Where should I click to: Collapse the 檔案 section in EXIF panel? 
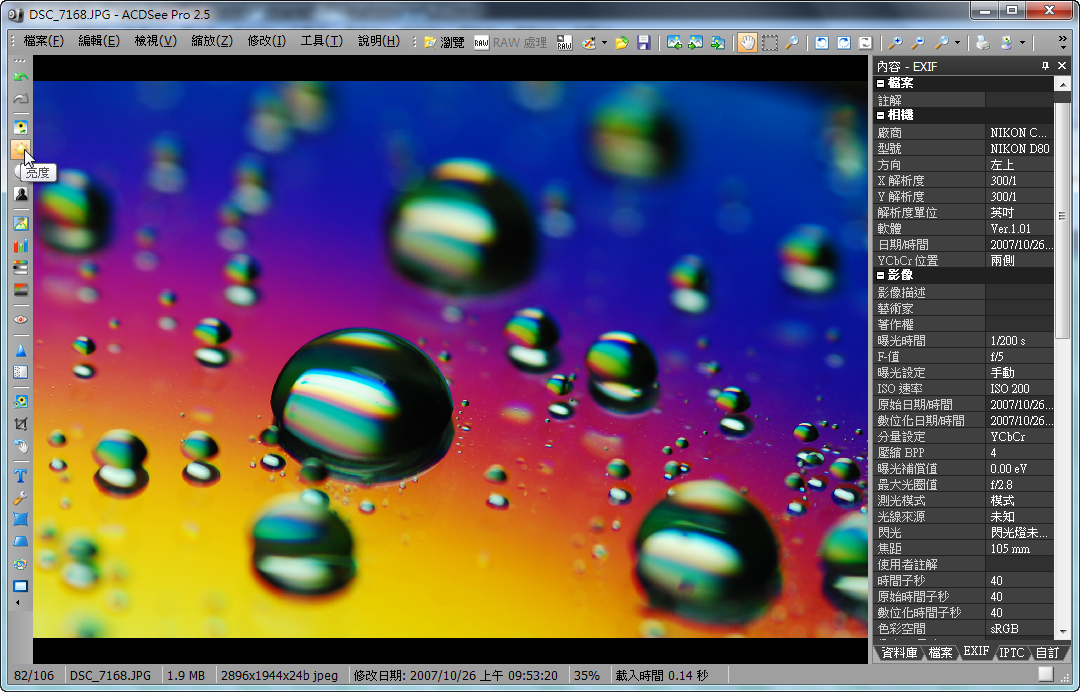881,83
